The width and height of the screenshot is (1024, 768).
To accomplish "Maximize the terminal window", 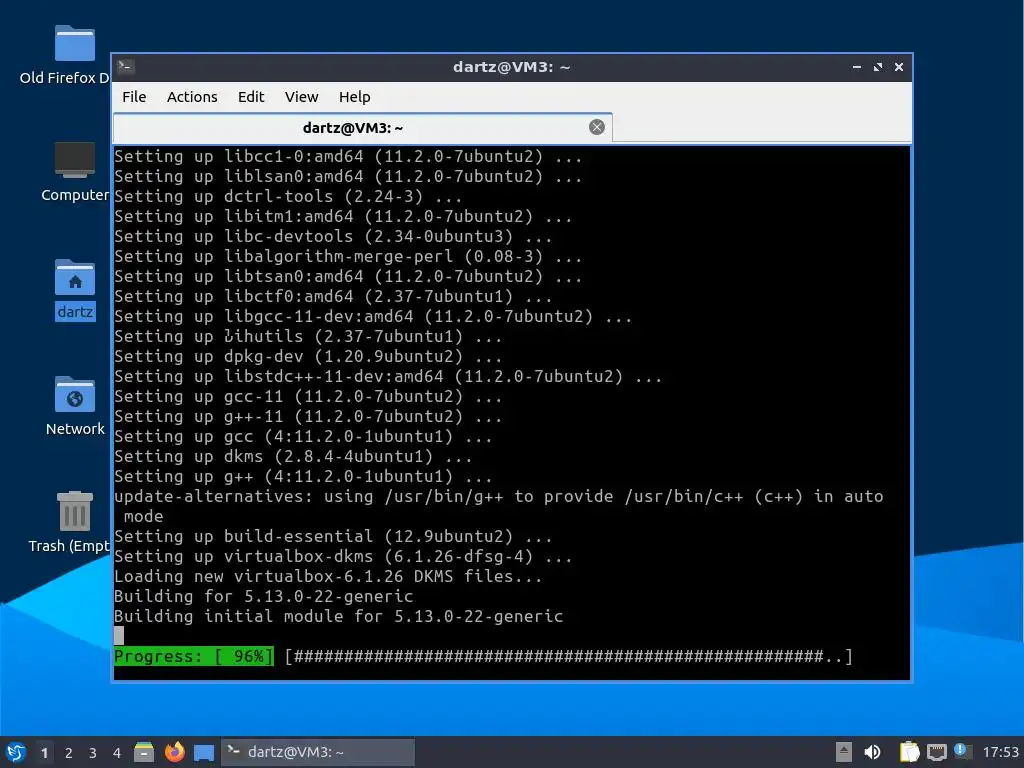I will coord(878,67).
